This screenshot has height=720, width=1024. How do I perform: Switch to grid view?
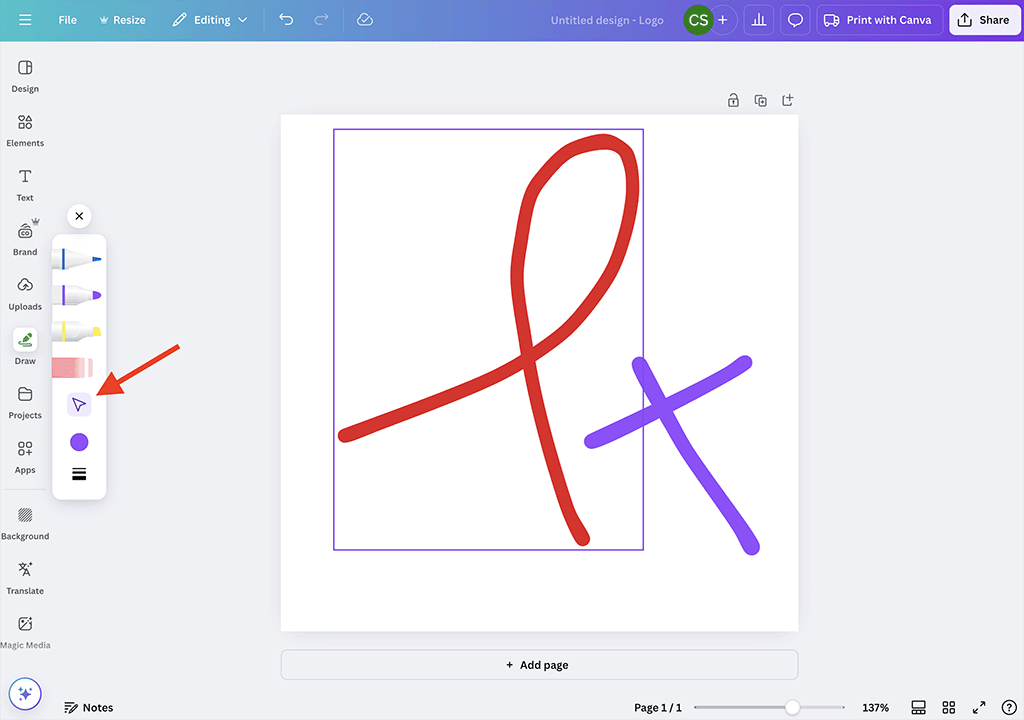(949, 708)
